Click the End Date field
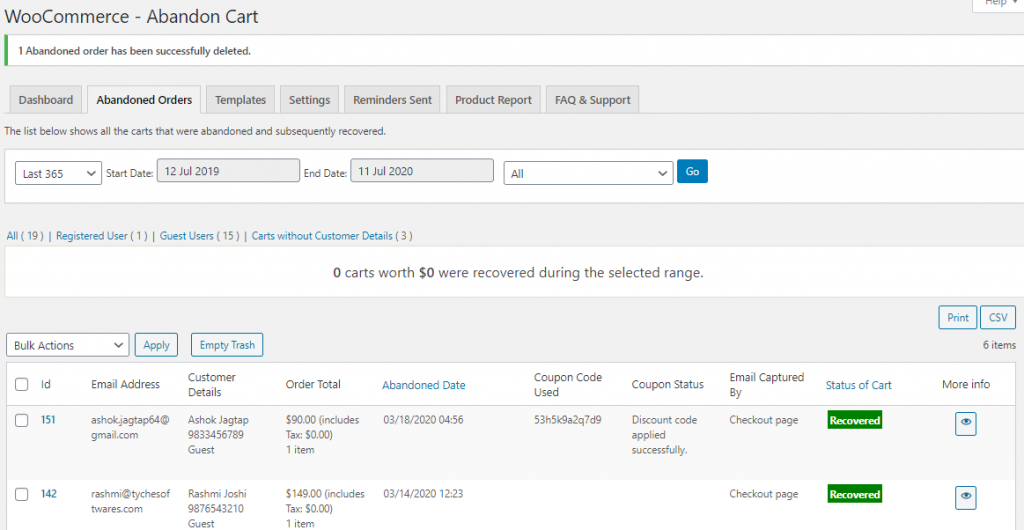 [x=422, y=172]
